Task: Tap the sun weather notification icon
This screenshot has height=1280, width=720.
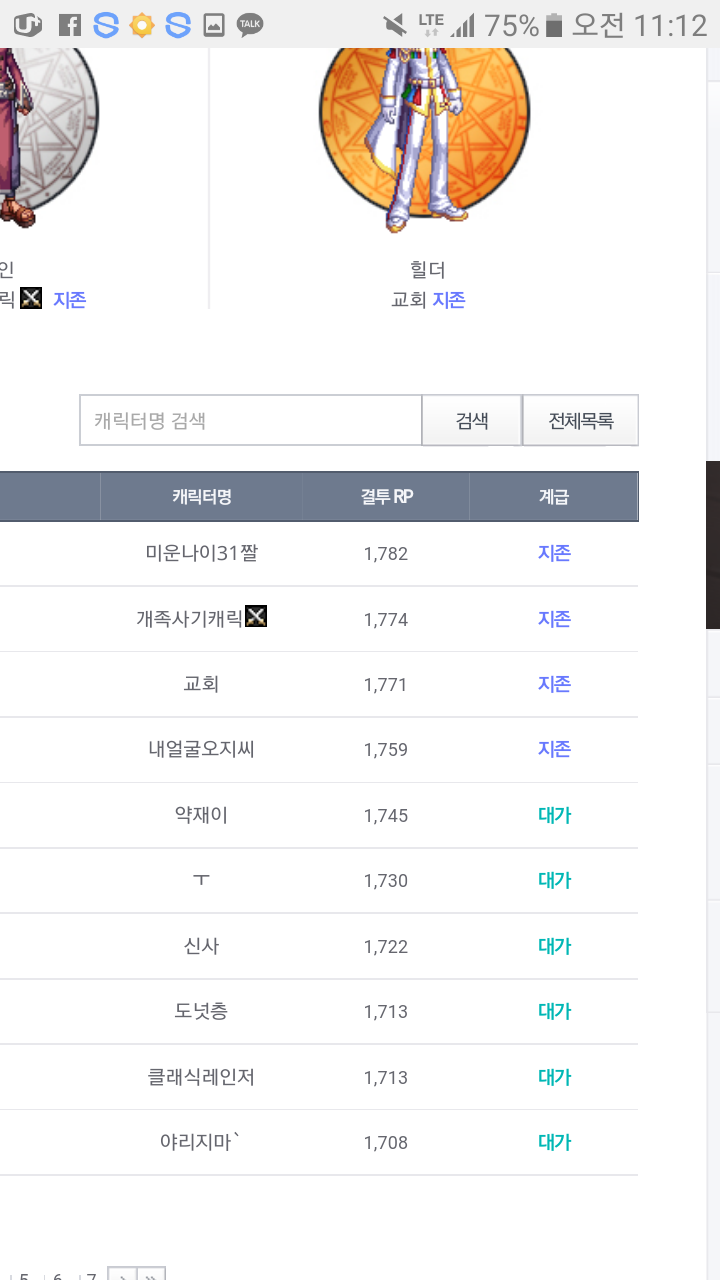Action: [x=142, y=25]
